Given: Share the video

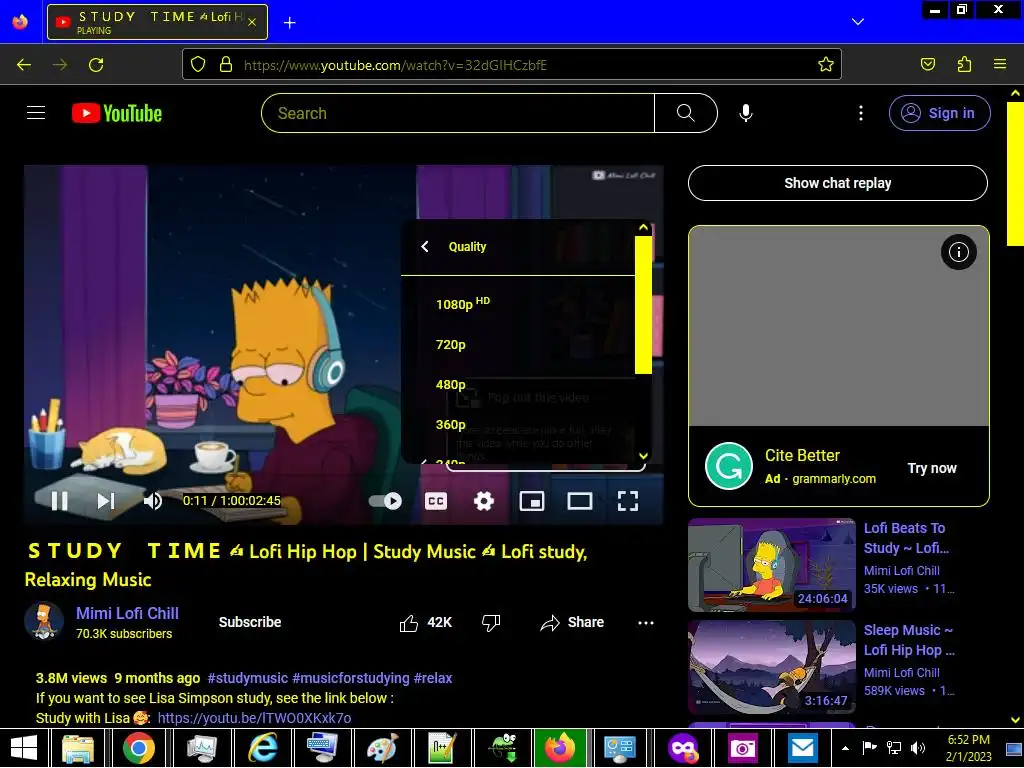Looking at the screenshot, I should pyautogui.click(x=572, y=623).
